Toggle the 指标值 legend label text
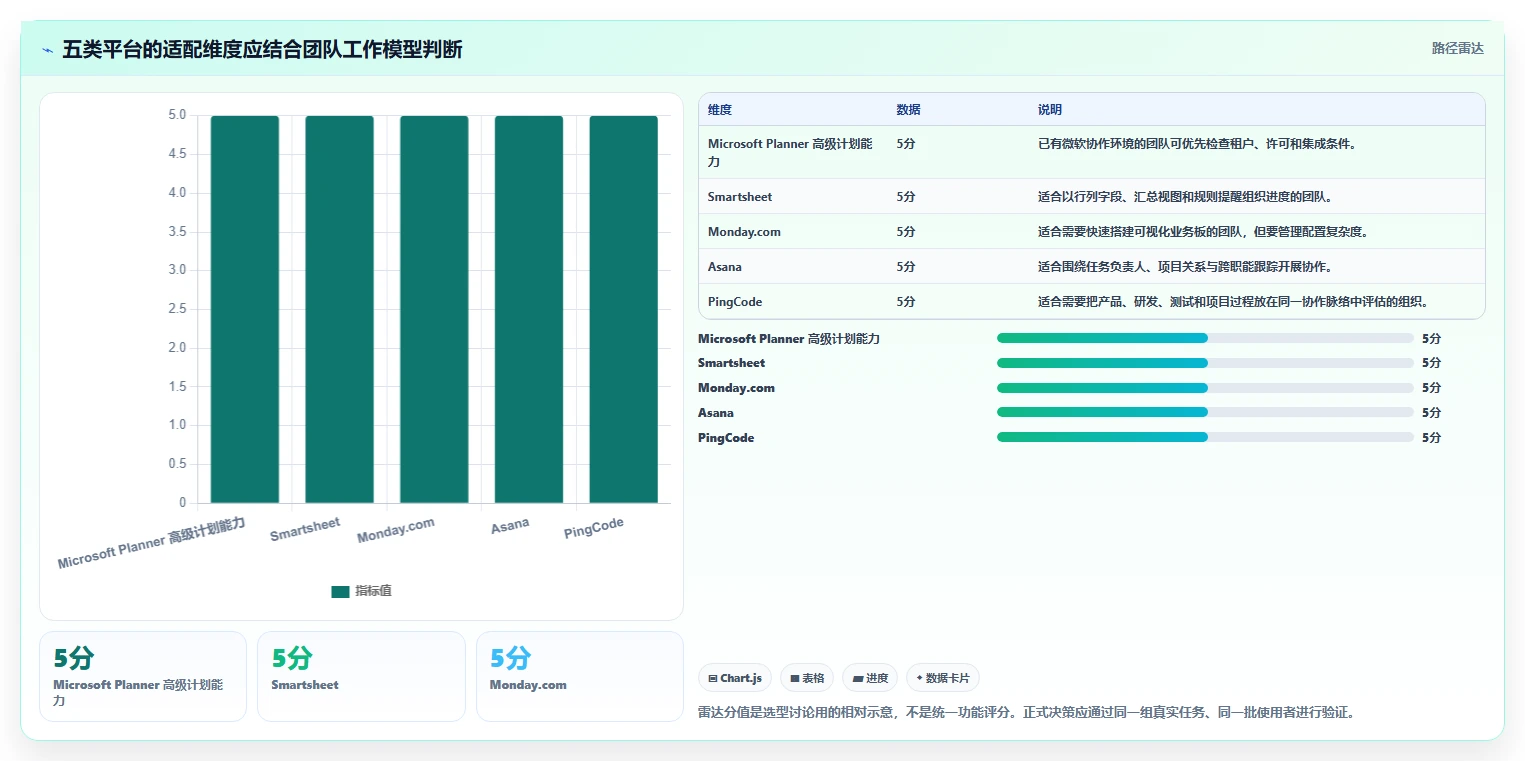The image size is (1525, 761). (x=373, y=591)
